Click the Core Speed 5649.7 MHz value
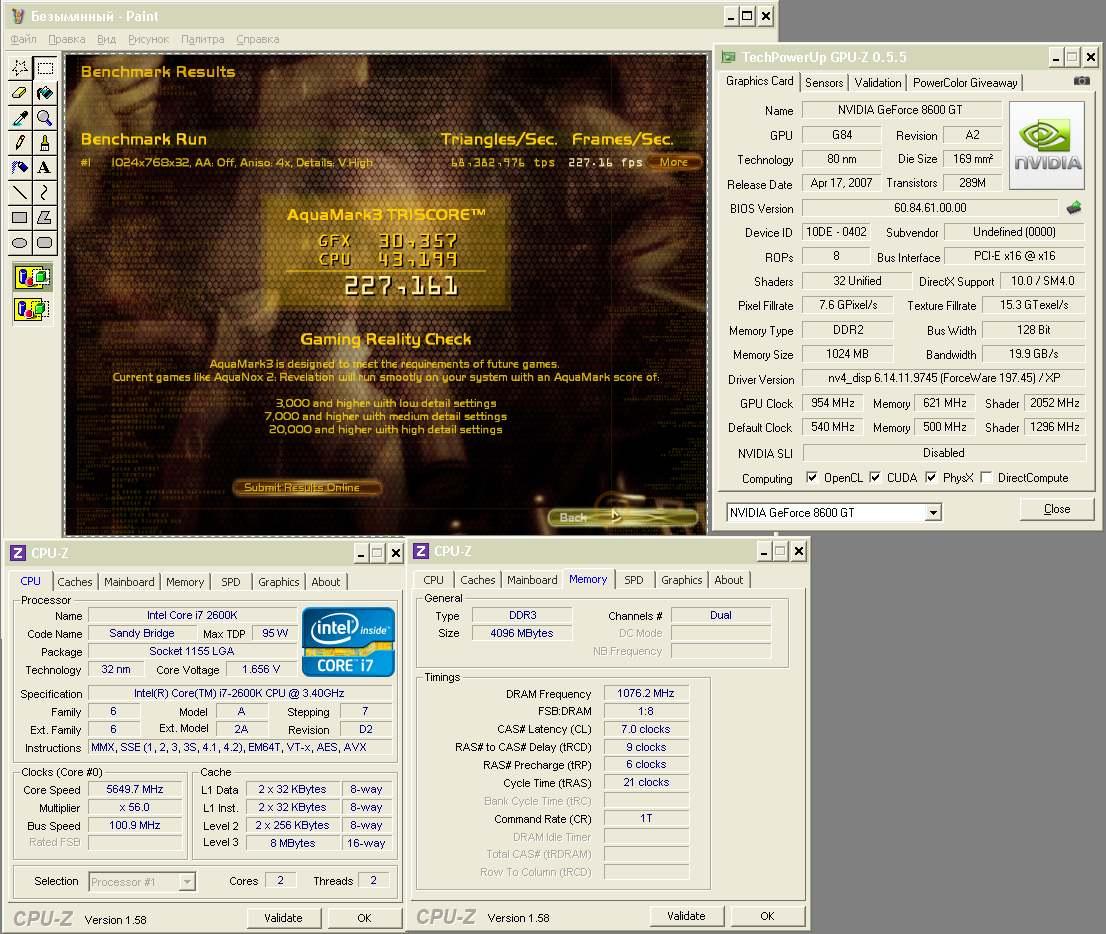This screenshot has height=934, width=1106. click(x=135, y=789)
